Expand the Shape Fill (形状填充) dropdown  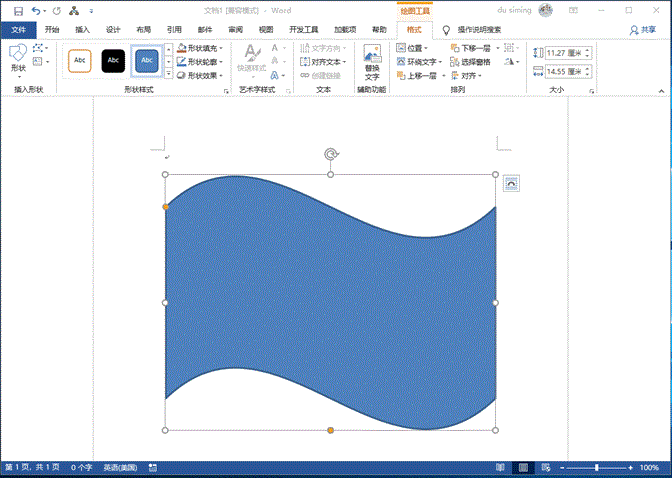point(222,48)
